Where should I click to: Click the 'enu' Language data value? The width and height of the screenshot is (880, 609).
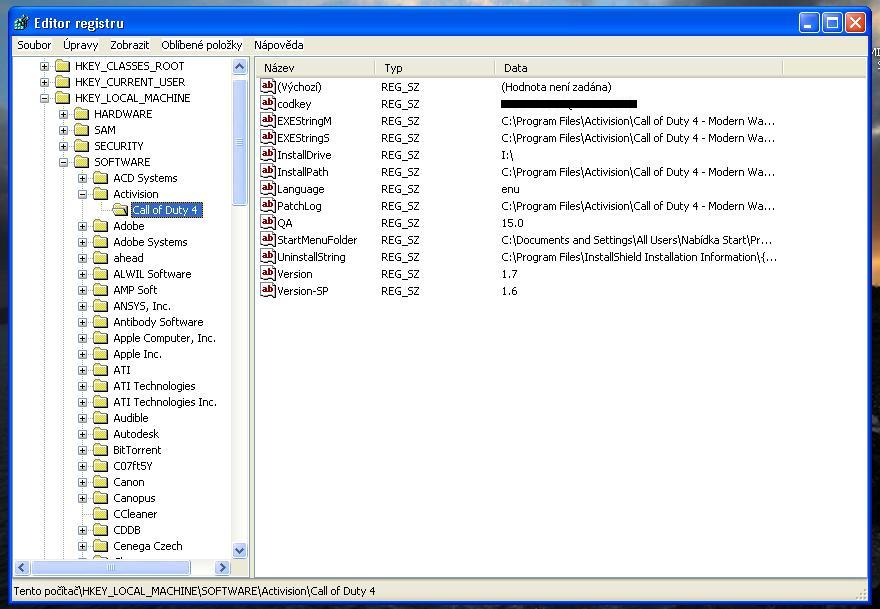pyautogui.click(x=510, y=189)
